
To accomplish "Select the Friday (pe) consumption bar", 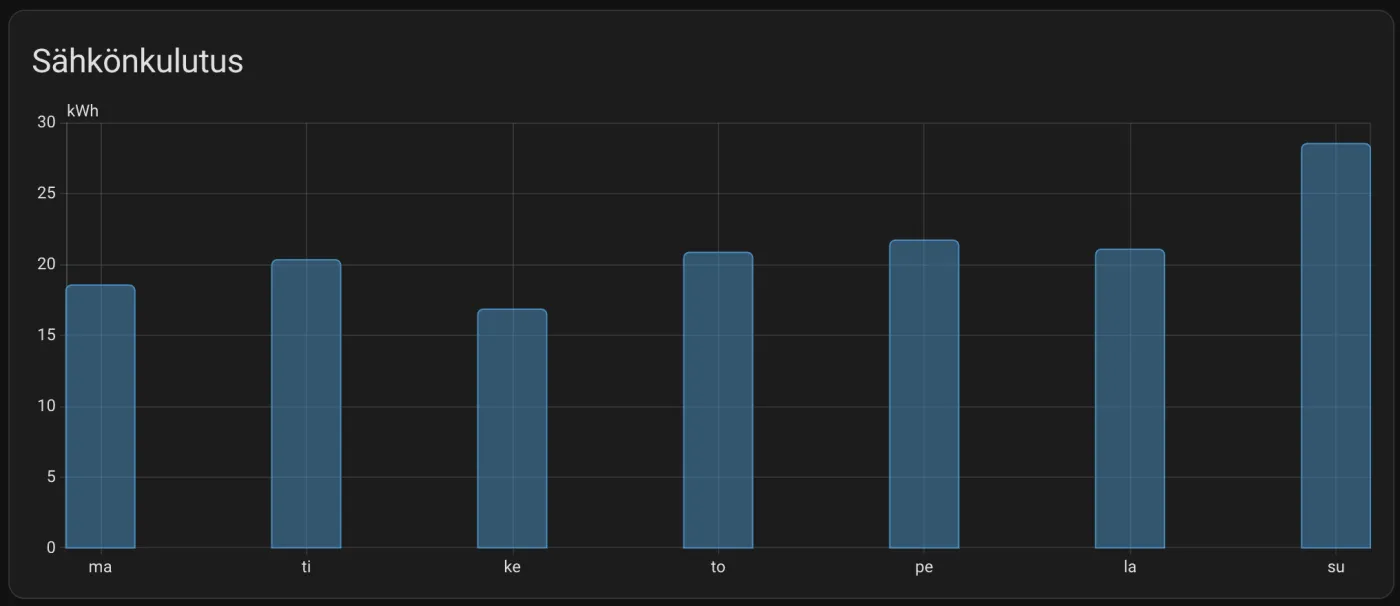I will pyautogui.click(x=924, y=394).
